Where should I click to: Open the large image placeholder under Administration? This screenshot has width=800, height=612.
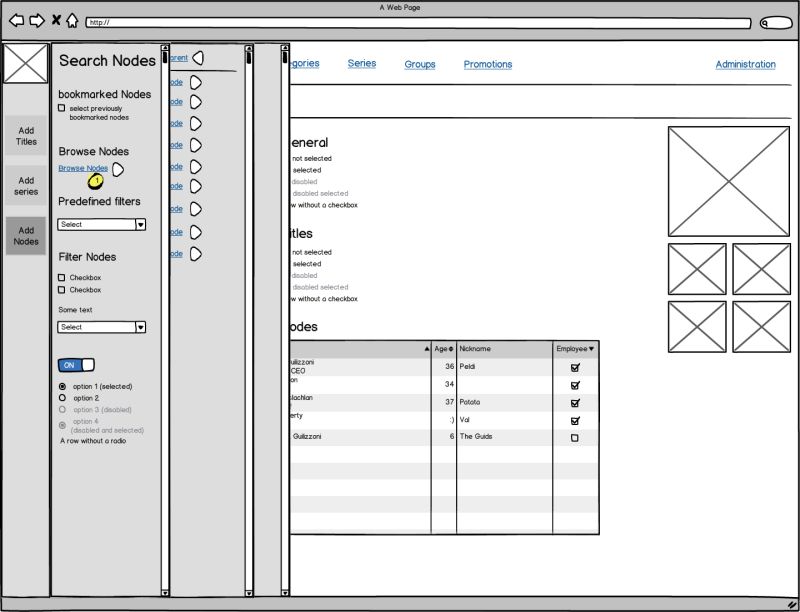(x=729, y=182)
